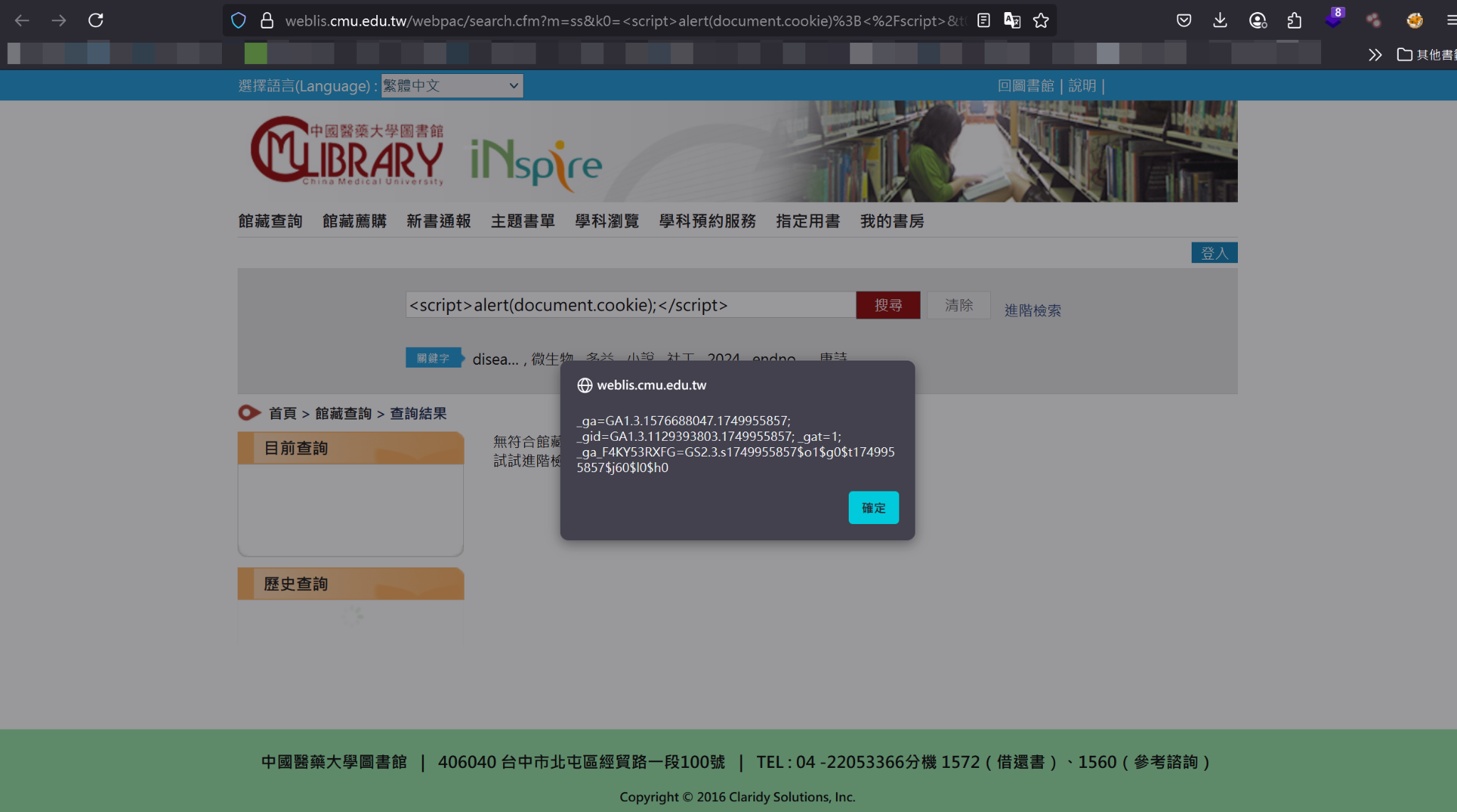This screenshot has height=812, width=1457.
Task: Click the weblis.cmu.edu.tw alert title
Action: click(652, 385)
